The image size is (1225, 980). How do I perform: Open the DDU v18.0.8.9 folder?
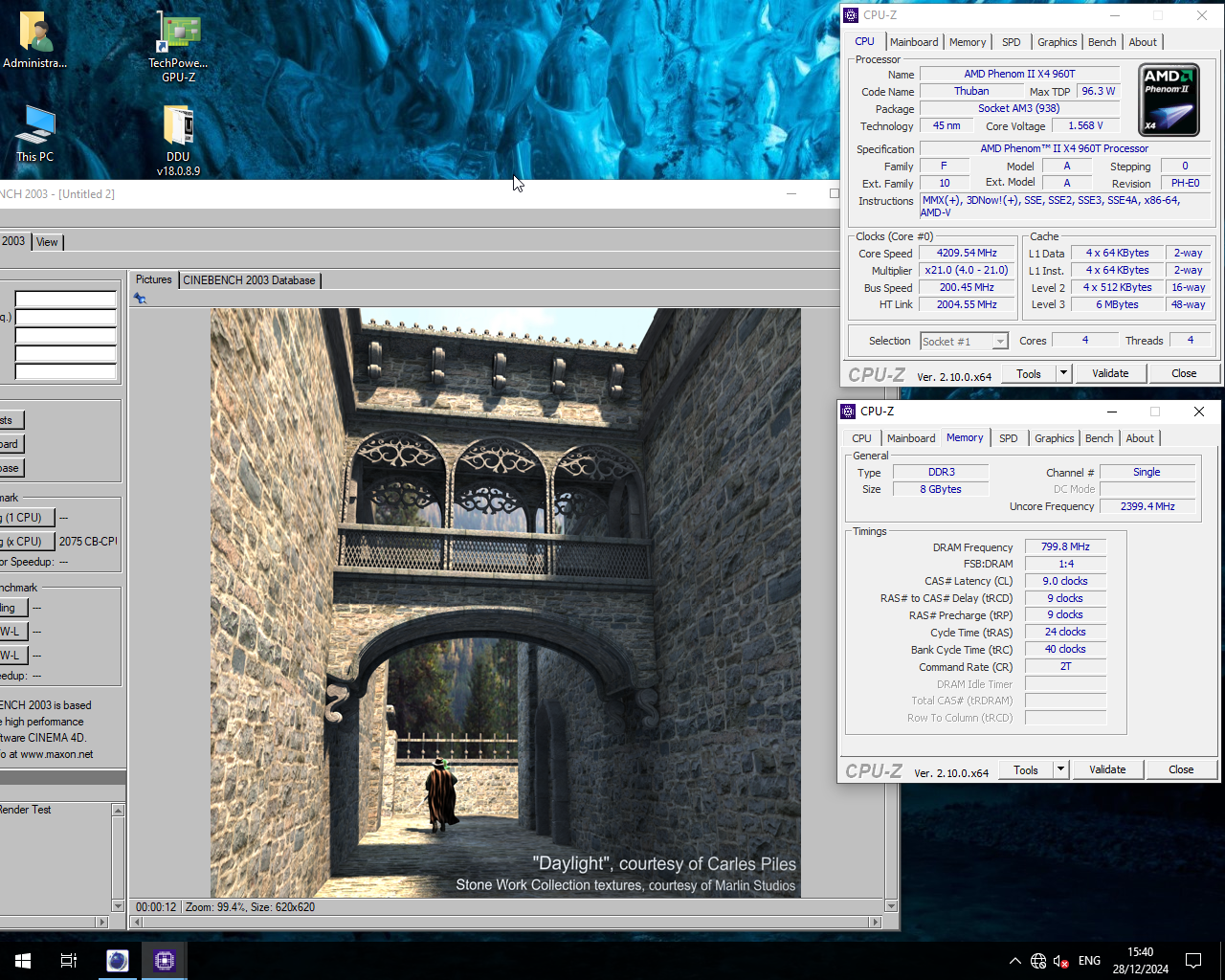(x=178, y=140)
